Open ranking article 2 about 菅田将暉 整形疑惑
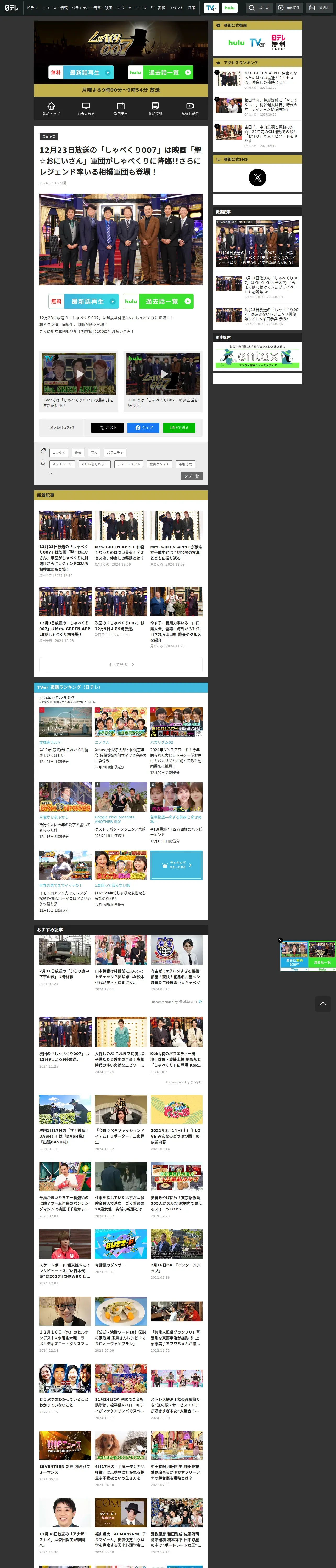Image resolution: width=336 pixels, height=1568 pixels. 257,107
